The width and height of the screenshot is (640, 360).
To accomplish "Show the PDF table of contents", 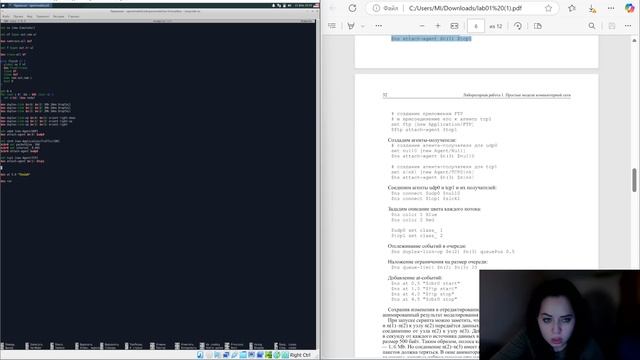I will 332,26.
